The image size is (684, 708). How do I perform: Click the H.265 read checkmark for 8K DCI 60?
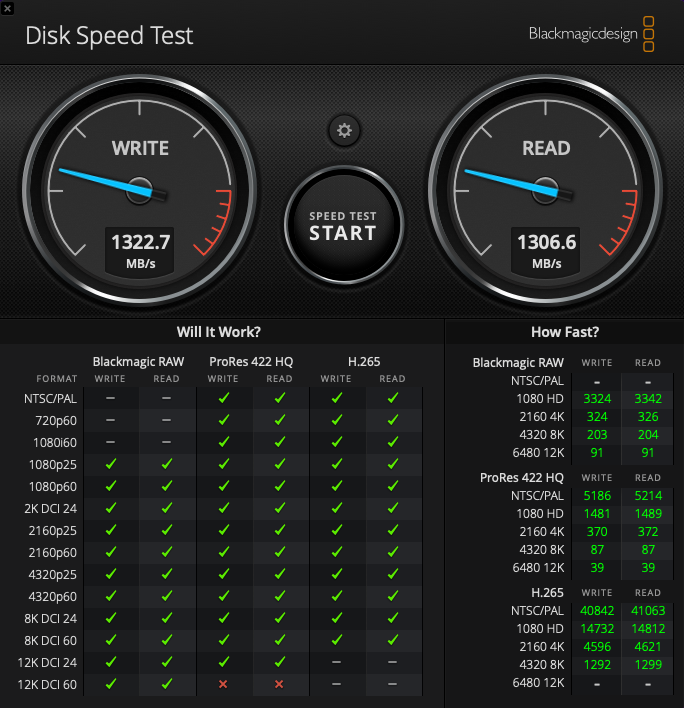coord(393,640)
